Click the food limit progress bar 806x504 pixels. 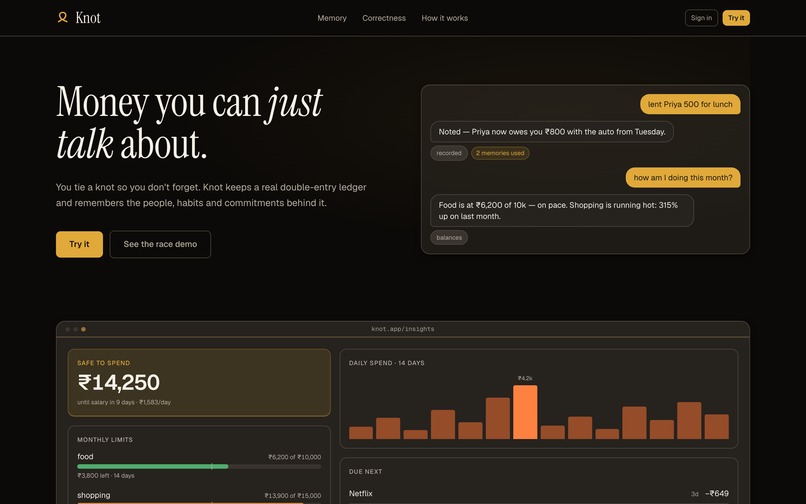pyautogui.click(x=199, y=466)
